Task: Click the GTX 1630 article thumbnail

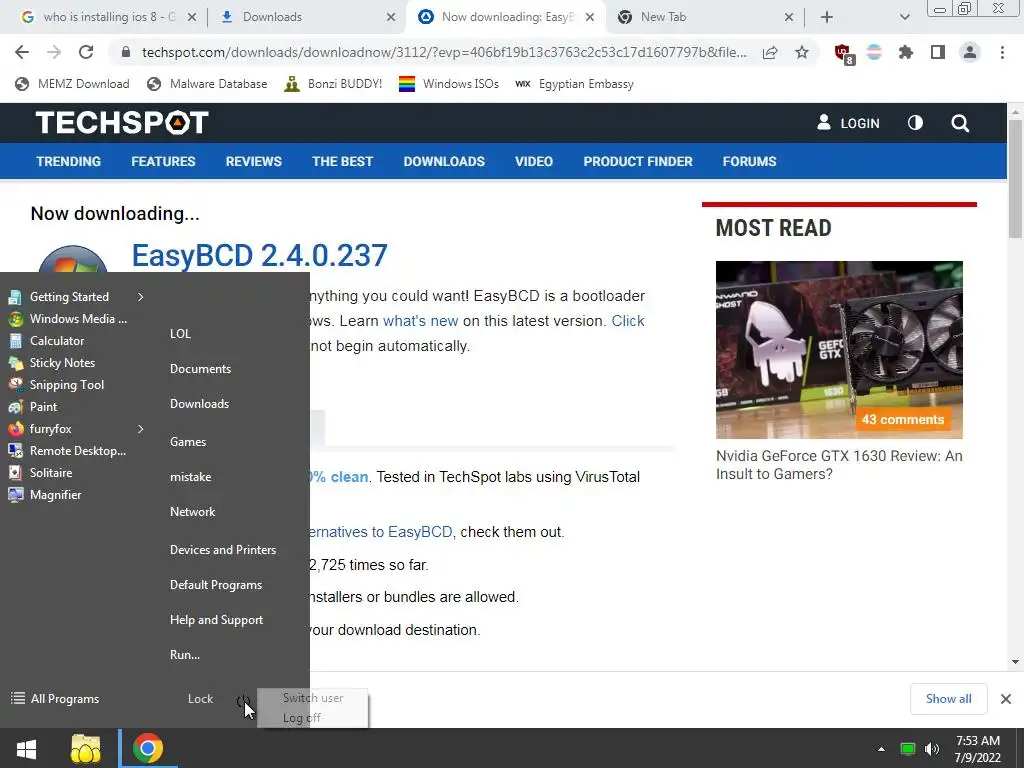Action: point(839,350)
